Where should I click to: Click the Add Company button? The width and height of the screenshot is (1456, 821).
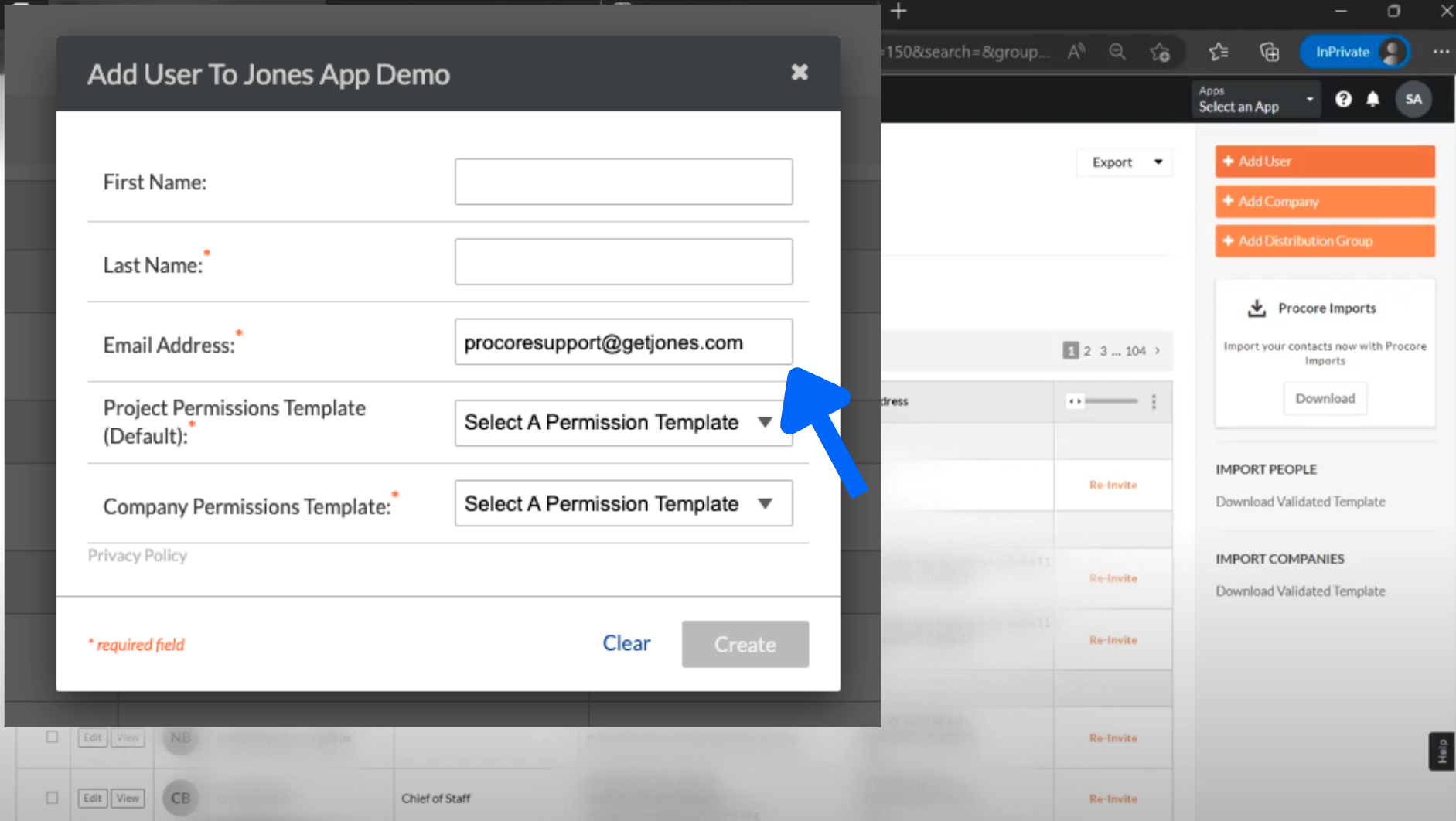point(1325,202)
